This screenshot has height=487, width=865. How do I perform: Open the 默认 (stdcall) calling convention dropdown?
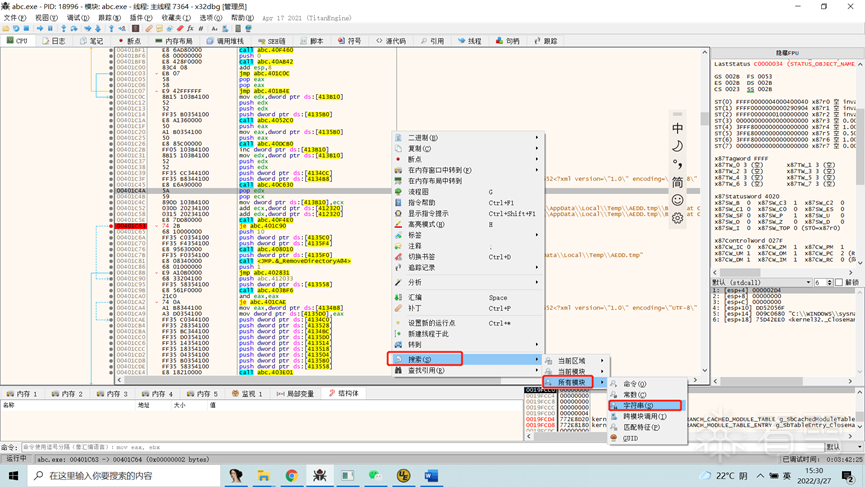tap(761, 282)
